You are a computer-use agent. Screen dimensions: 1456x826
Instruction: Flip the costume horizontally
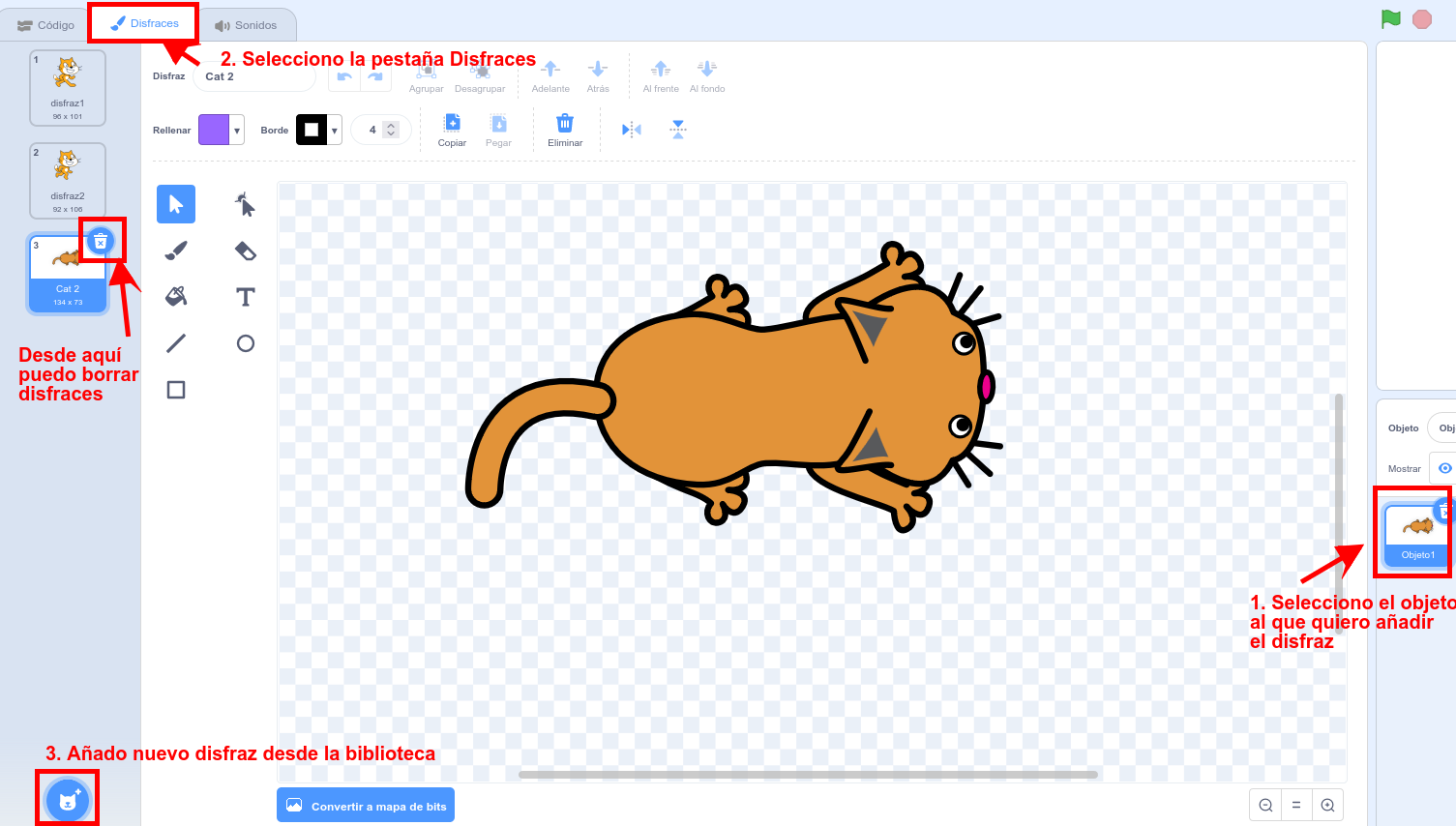click(x=632, y=130)
